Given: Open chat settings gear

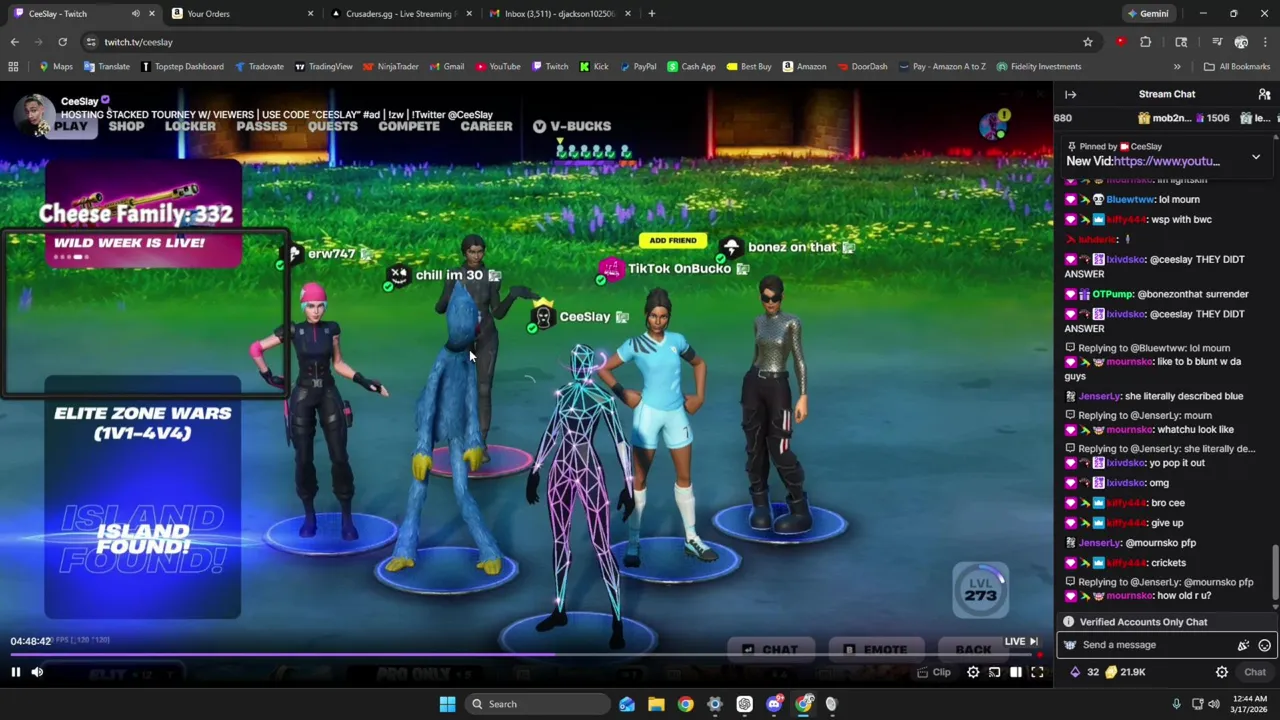Looking at the screenshot, I should click(x=1221, y=672).
